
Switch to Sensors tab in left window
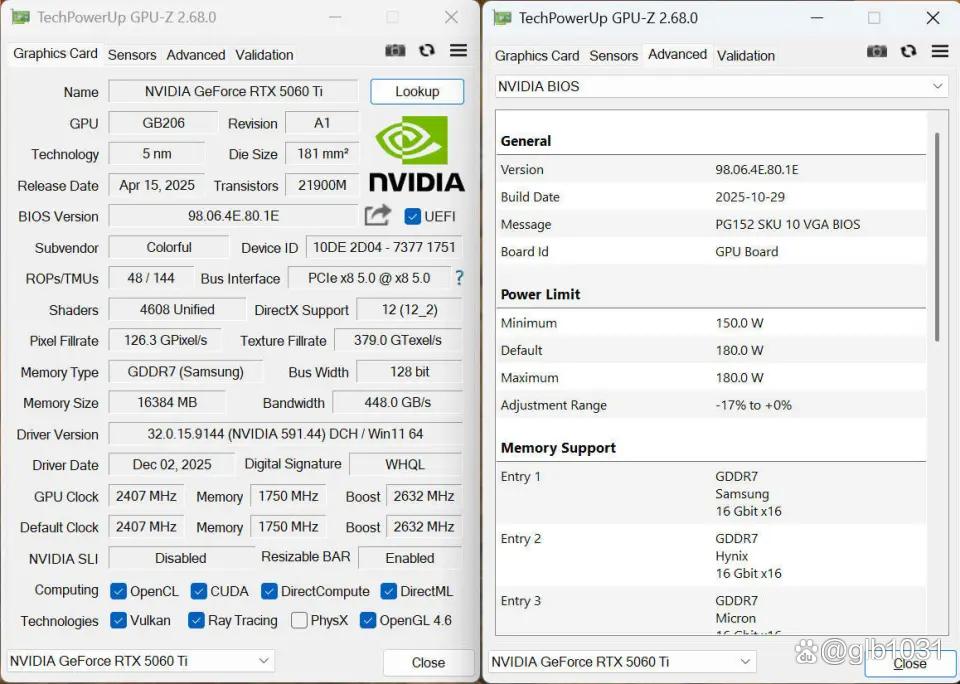tap(132, 55)
